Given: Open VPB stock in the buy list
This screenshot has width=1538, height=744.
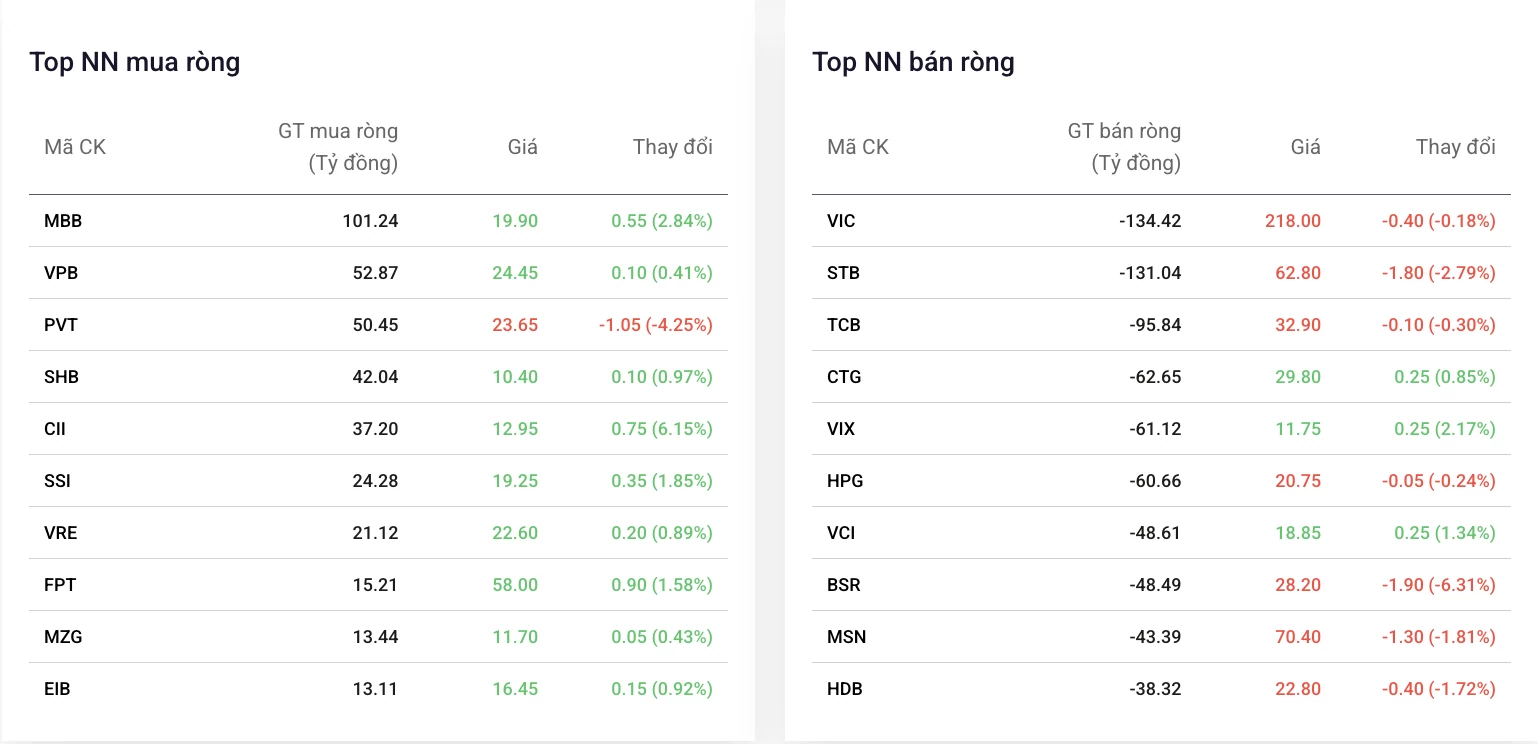Looking at the screenshot, I should click(61, 273).
